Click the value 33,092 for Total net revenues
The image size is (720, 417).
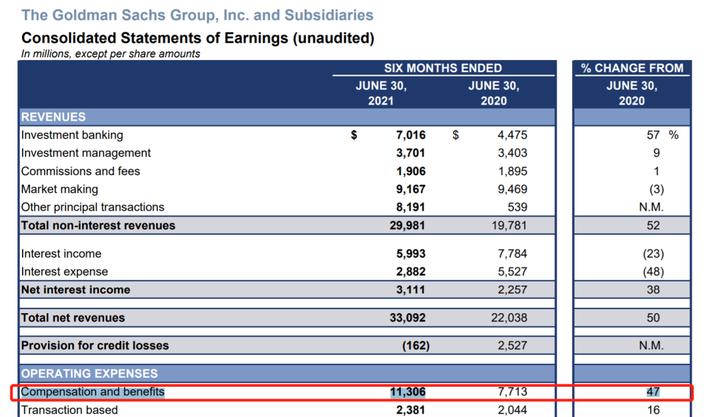coord(407,318)
